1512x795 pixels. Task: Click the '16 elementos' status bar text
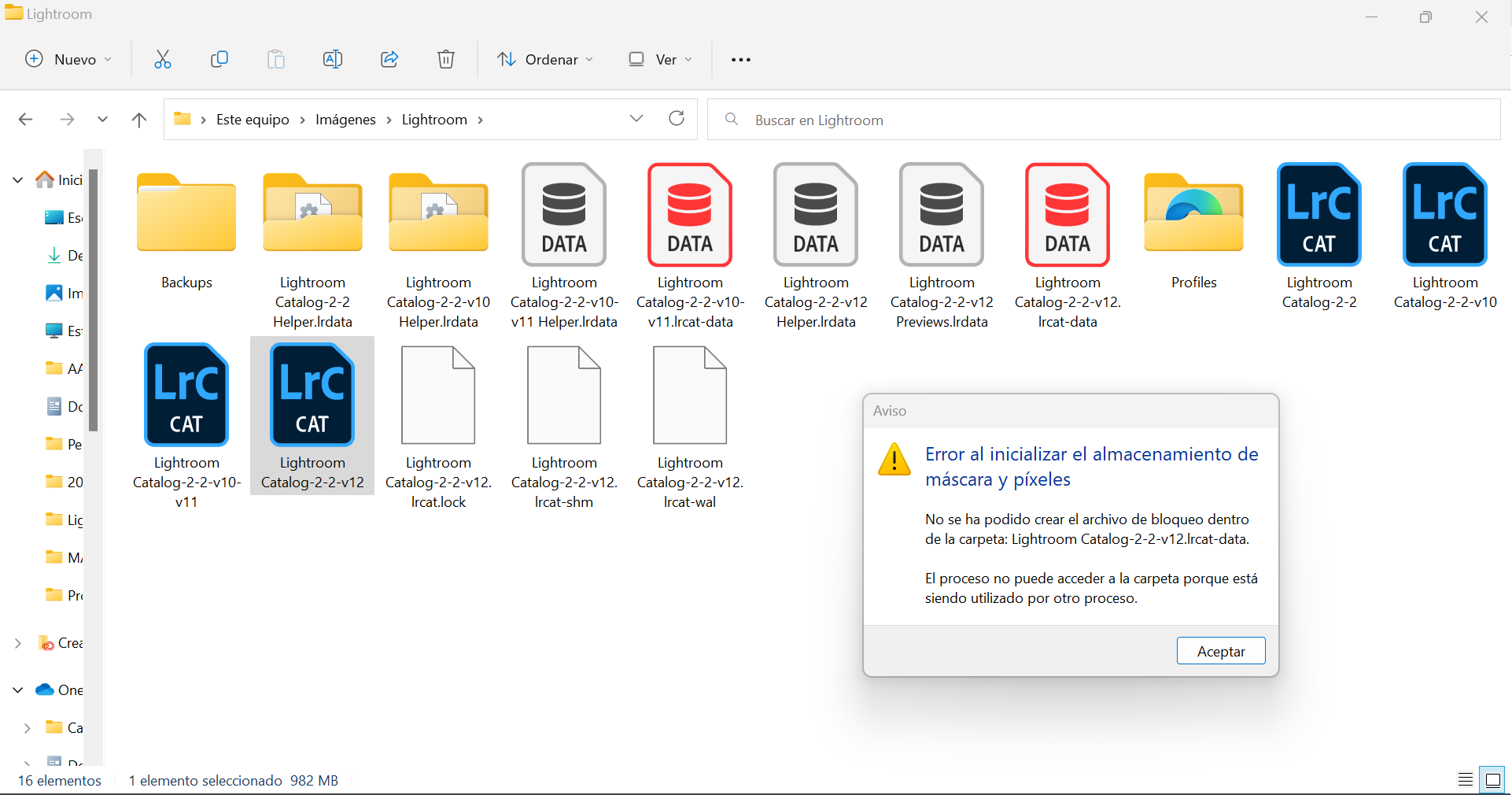point(60,781)
